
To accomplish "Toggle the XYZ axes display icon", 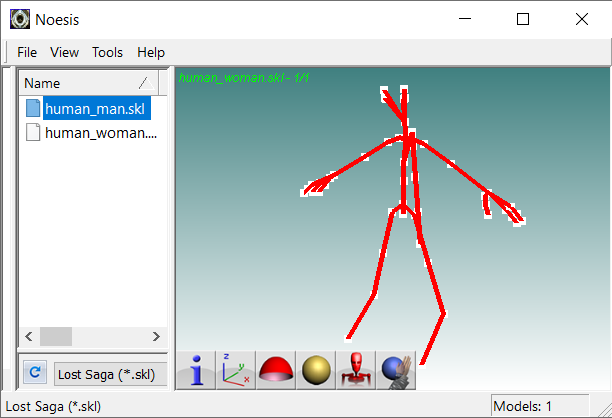I will [x=236, y=371].
